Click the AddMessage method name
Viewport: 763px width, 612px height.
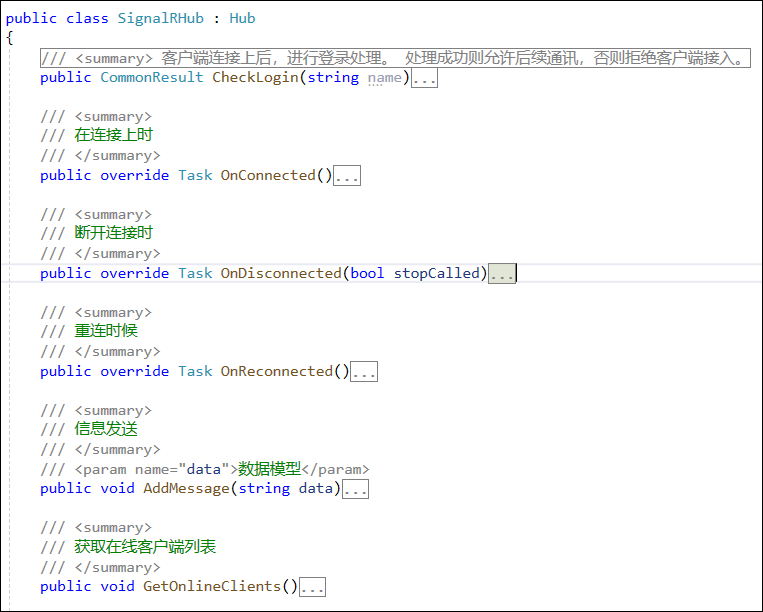(186, 488)
